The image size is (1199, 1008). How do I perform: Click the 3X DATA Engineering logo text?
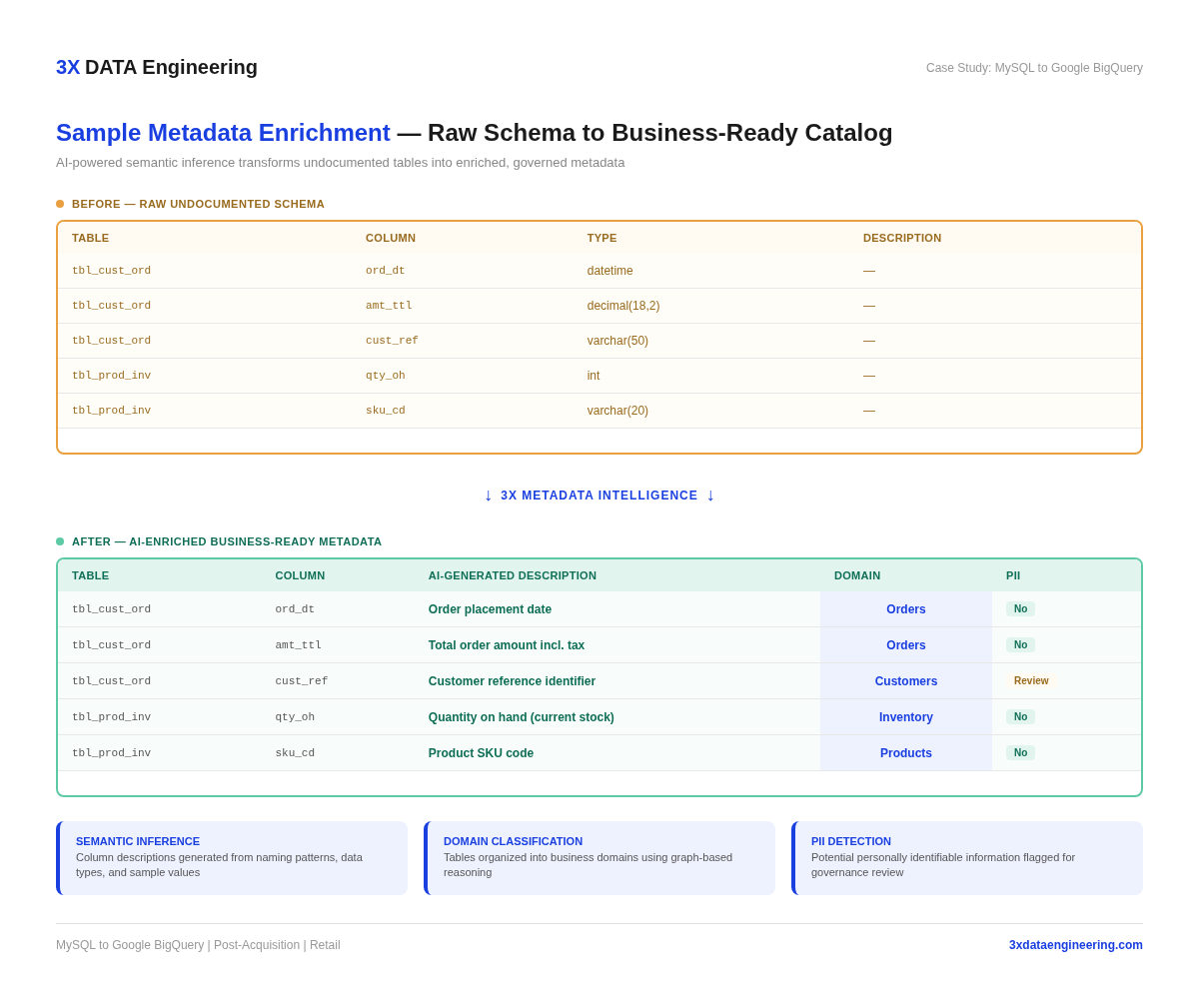point(157,67)
